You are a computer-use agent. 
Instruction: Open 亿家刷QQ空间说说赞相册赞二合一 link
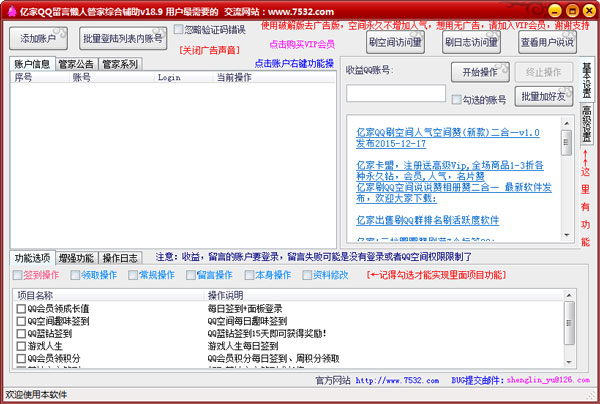[454, 192]
